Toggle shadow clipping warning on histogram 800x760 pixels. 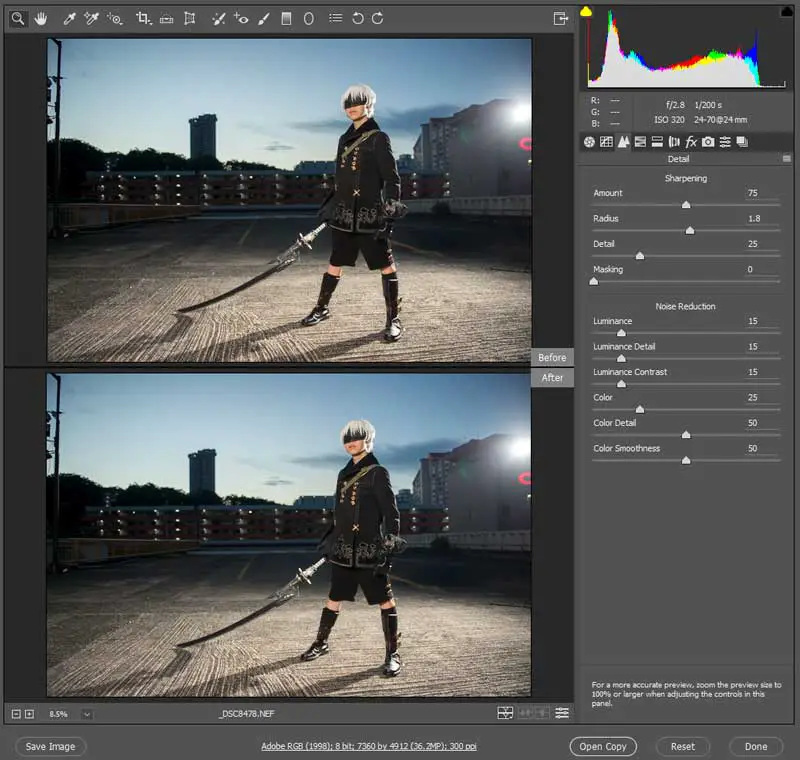tap(586, 11)
